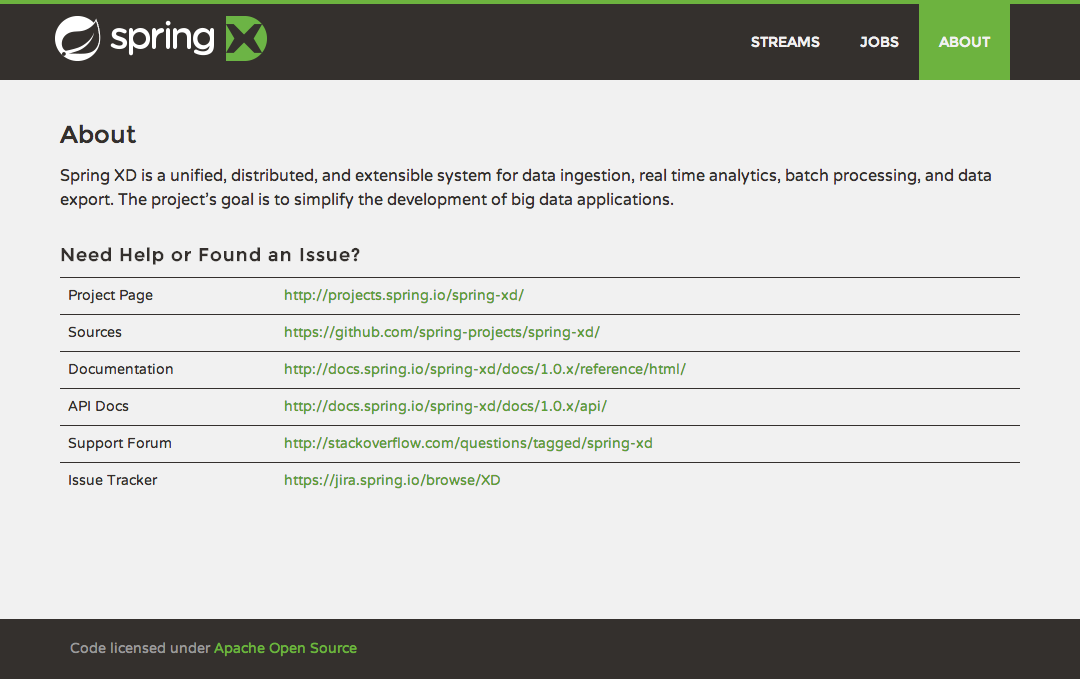Select the About tab
The height and width of the screenshot is (679, 1080).
click(964, 42)
